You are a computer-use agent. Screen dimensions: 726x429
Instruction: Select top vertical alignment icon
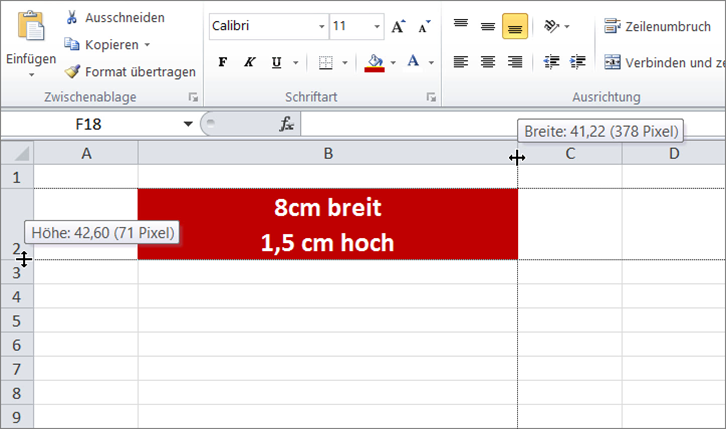(461, 26)
